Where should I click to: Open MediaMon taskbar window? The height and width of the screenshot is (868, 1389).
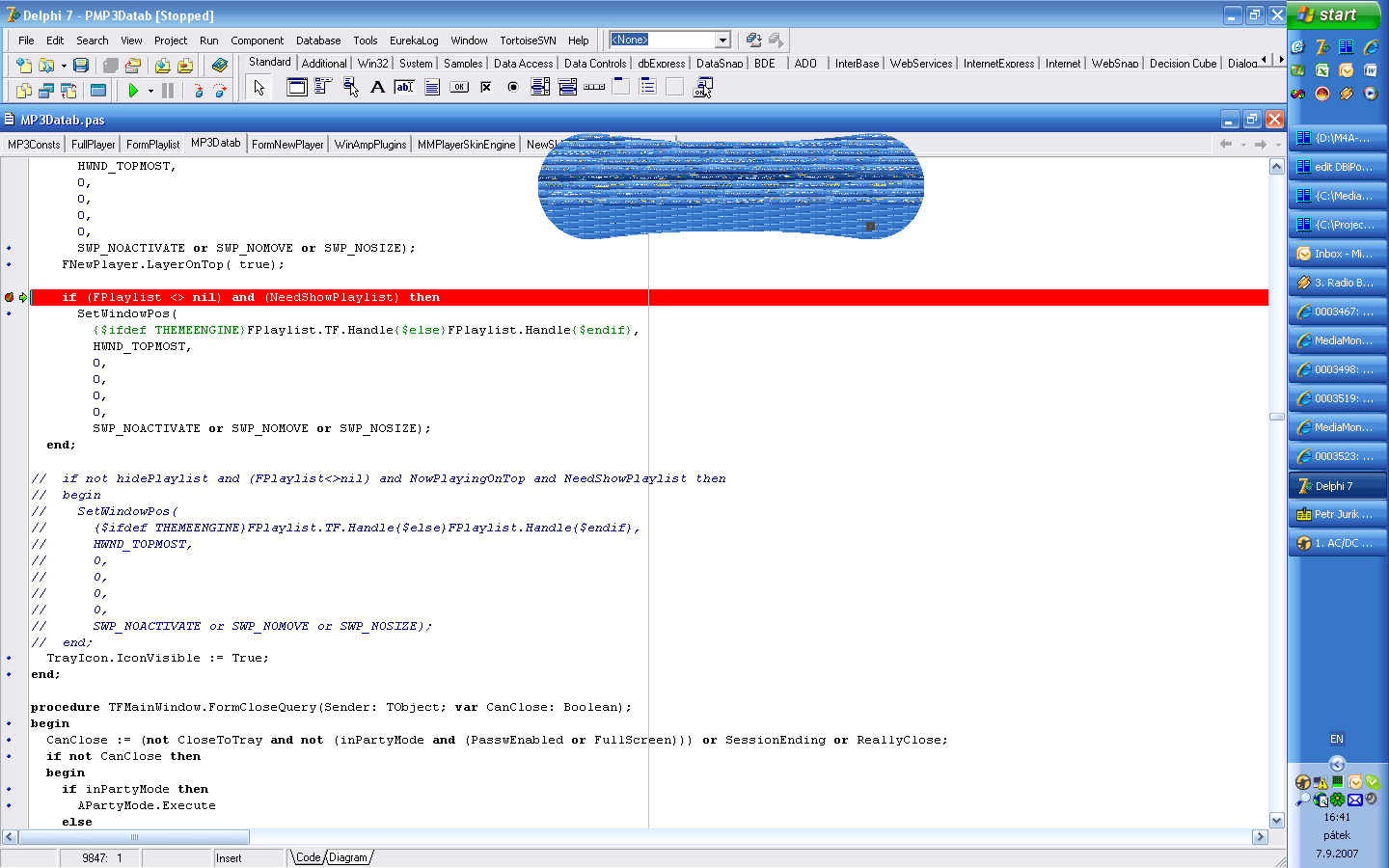(1337, 340)
